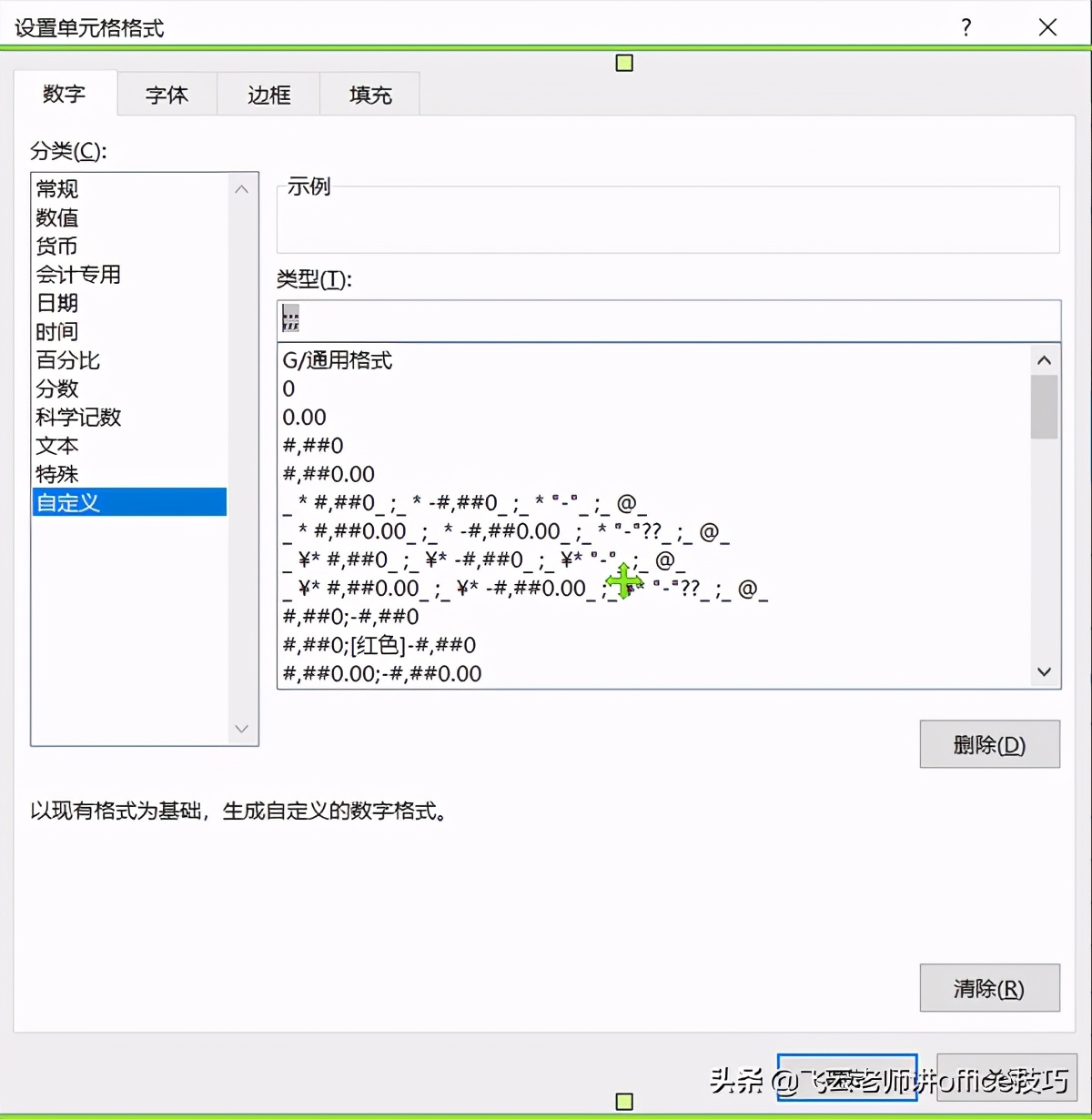The height and width of the screenshot is (1119, 1092).
Task: Choose 特殊 category
Action: 56,474
